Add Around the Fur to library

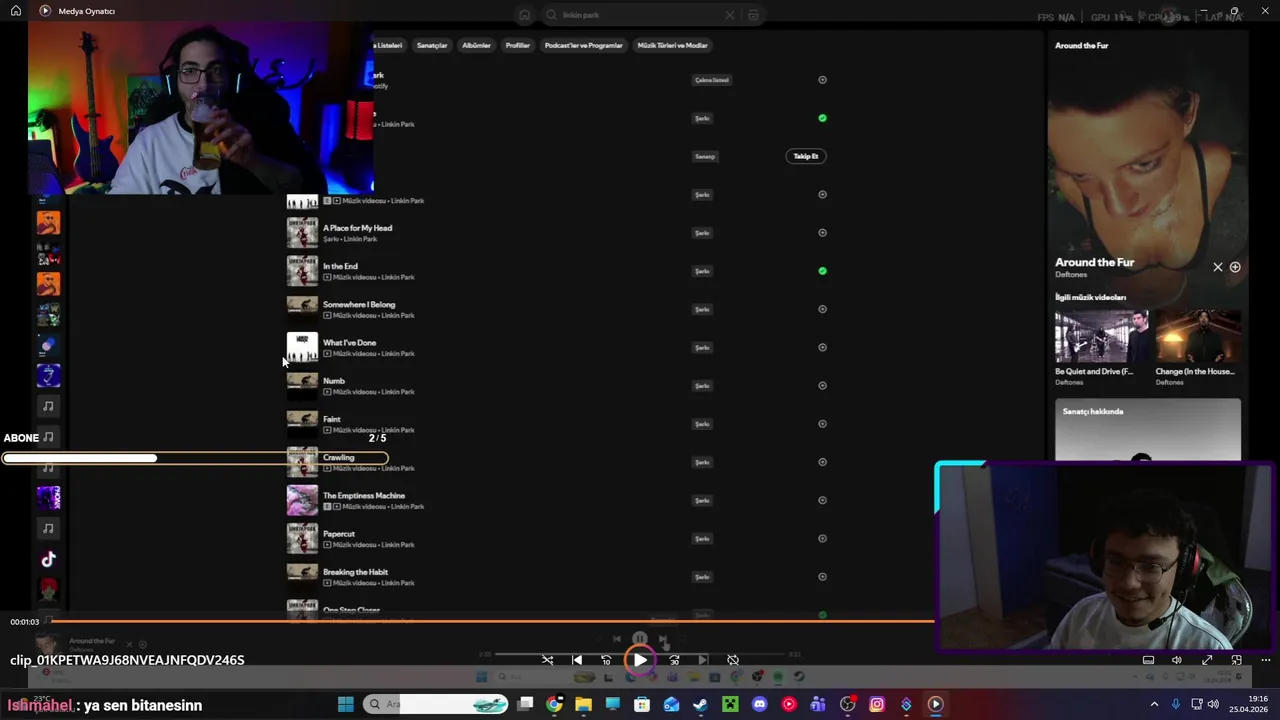pos(1235,267)
